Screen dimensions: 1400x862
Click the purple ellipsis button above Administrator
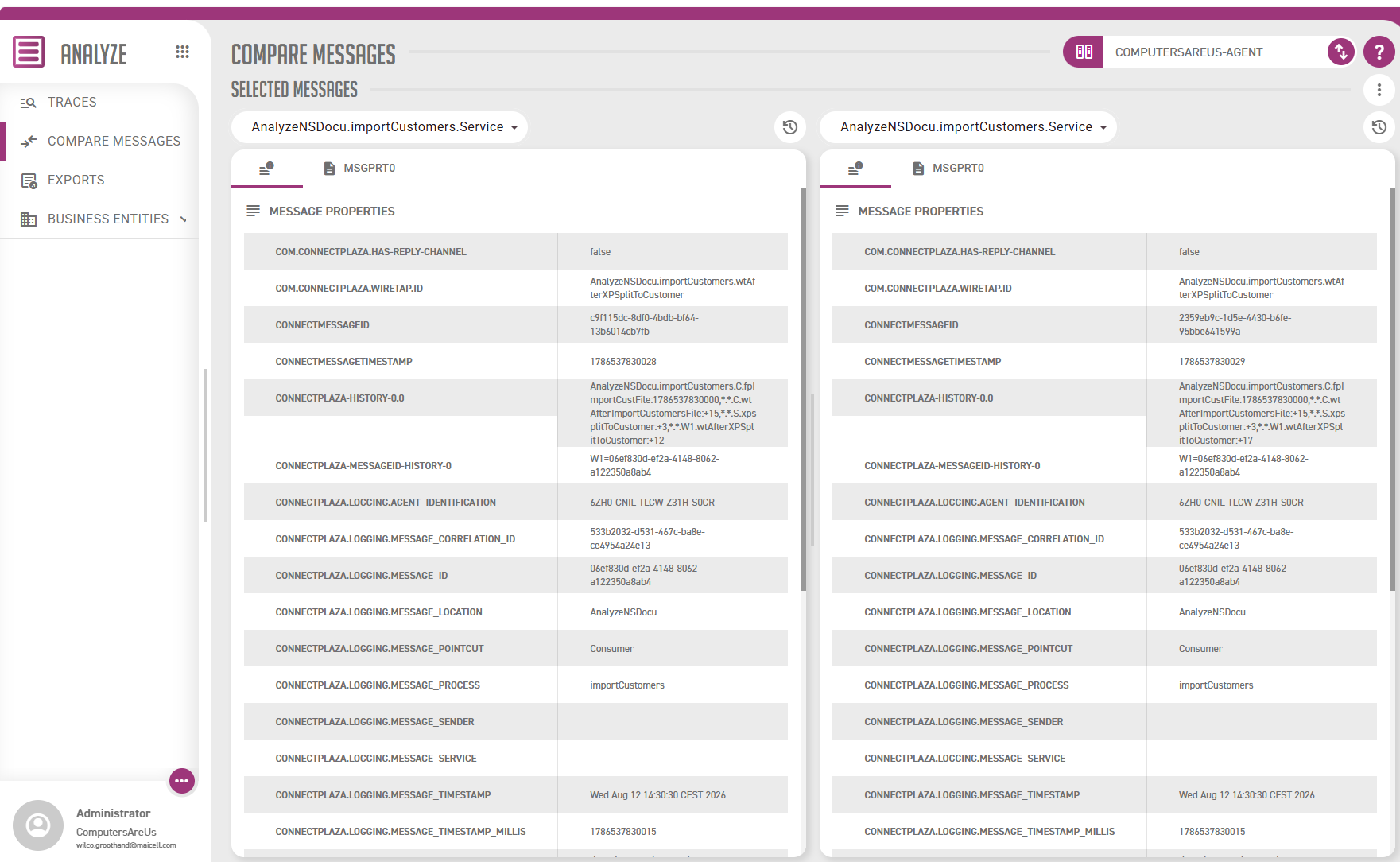pos(182,781)
